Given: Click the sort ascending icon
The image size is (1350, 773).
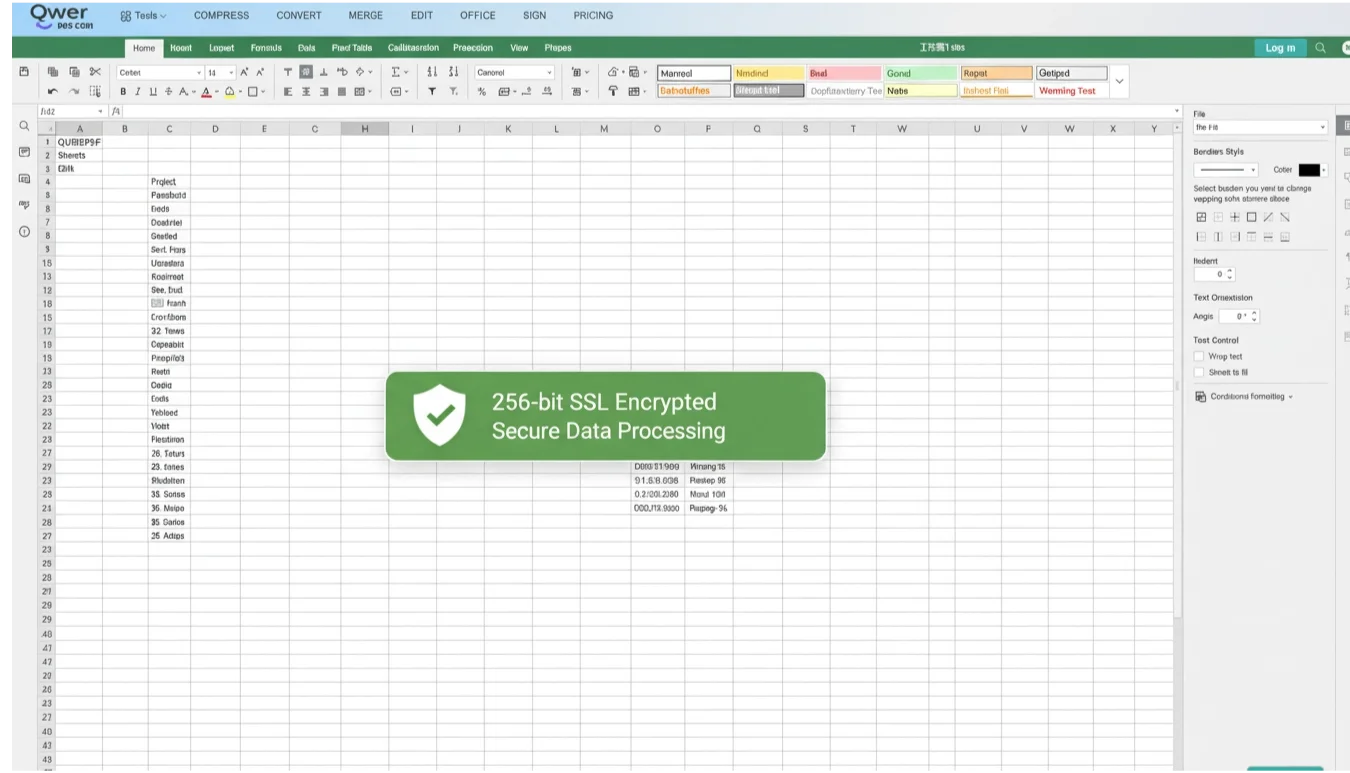Looking at the screenshot, I should [x=432, y=72].
